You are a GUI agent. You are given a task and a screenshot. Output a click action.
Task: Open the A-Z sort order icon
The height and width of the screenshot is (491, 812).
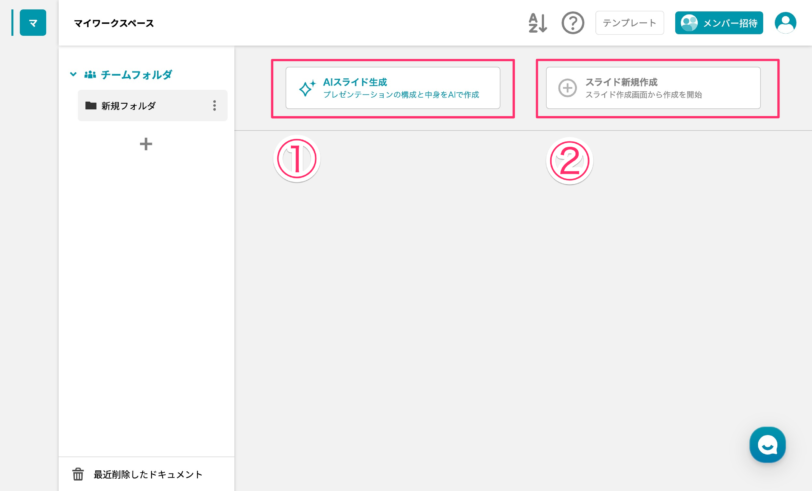pos(537,23)
